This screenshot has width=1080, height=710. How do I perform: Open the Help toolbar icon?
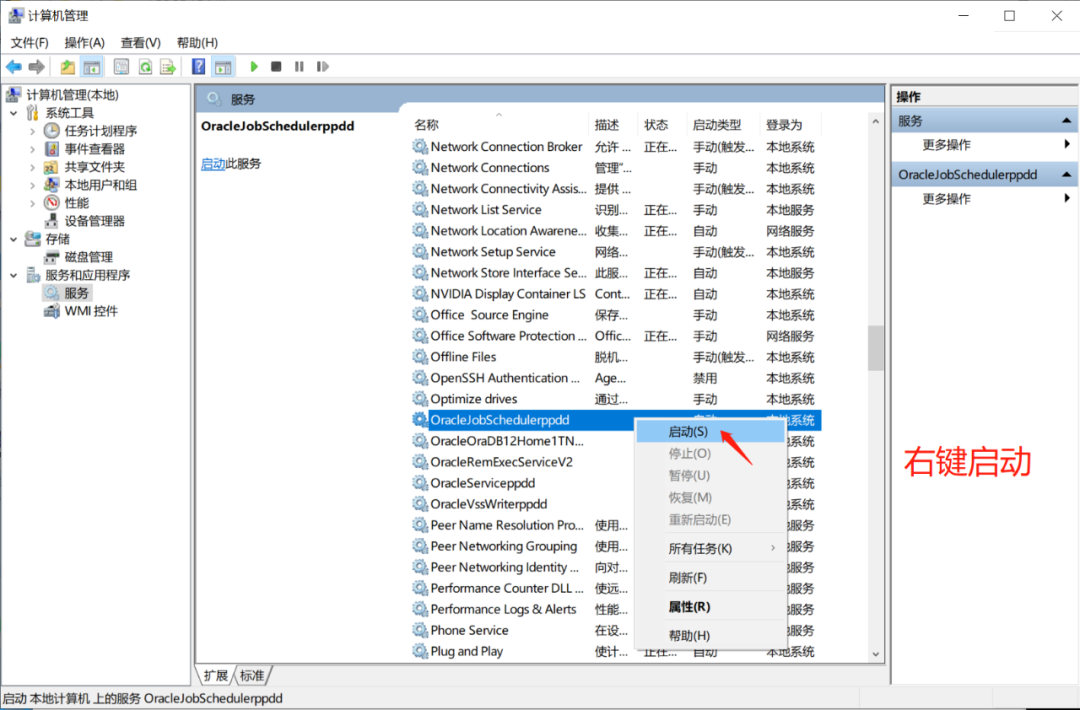[198, 67]
